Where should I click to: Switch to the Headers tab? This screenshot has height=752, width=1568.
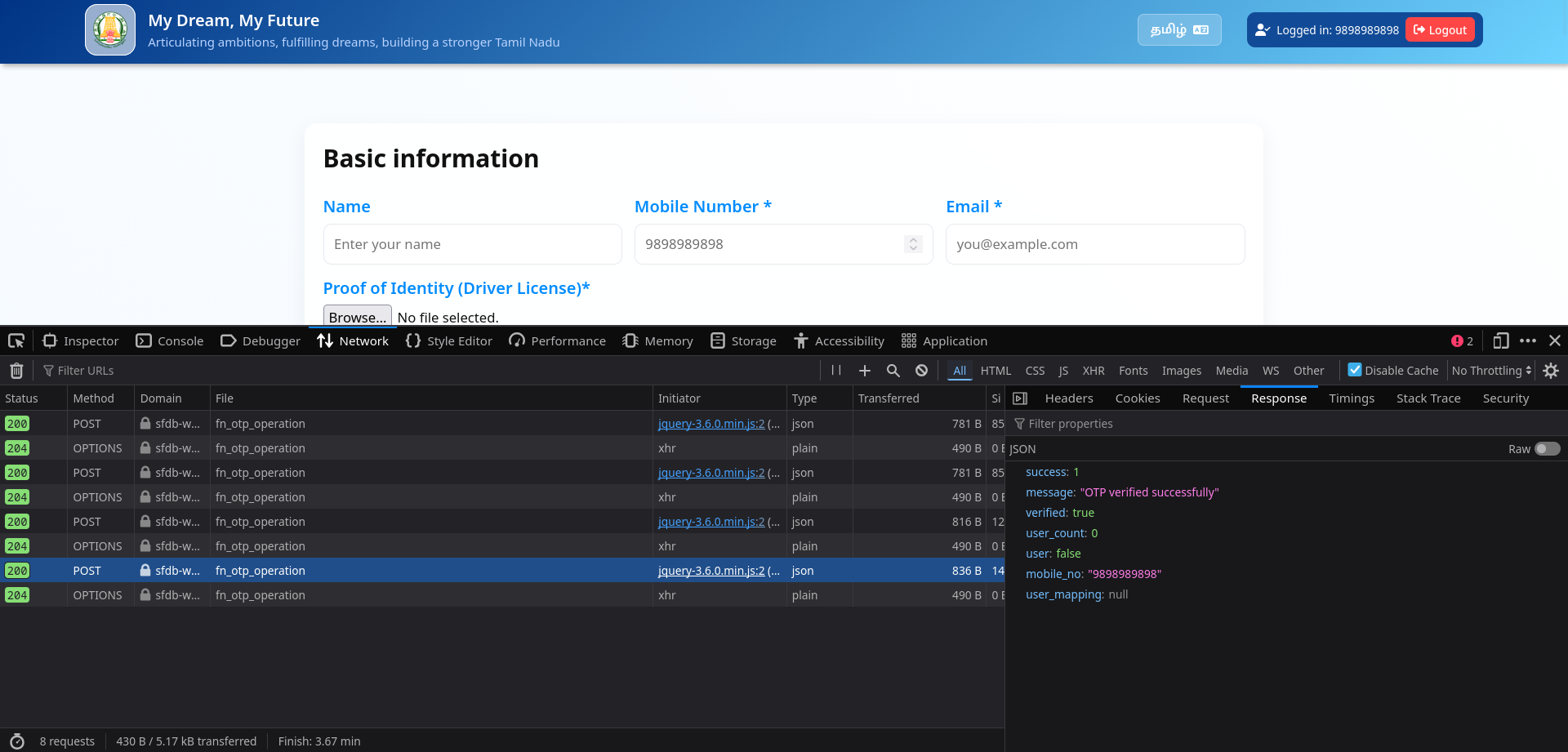click(x=1068, y=398)
